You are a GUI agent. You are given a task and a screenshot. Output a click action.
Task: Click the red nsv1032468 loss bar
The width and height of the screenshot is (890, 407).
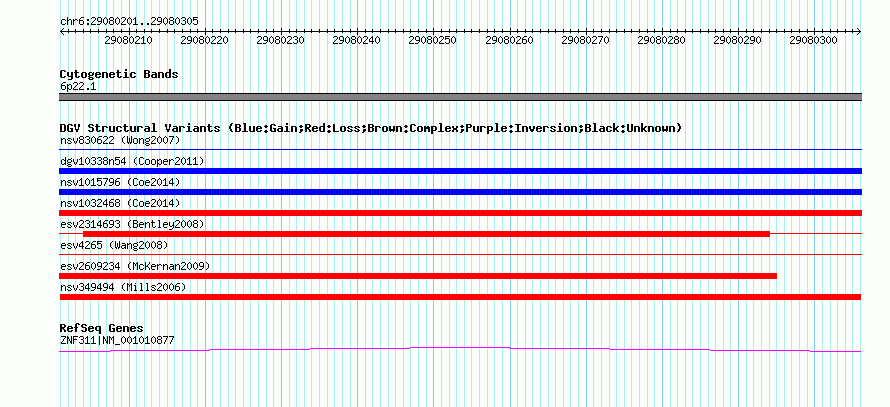click(x=460, y=213)
